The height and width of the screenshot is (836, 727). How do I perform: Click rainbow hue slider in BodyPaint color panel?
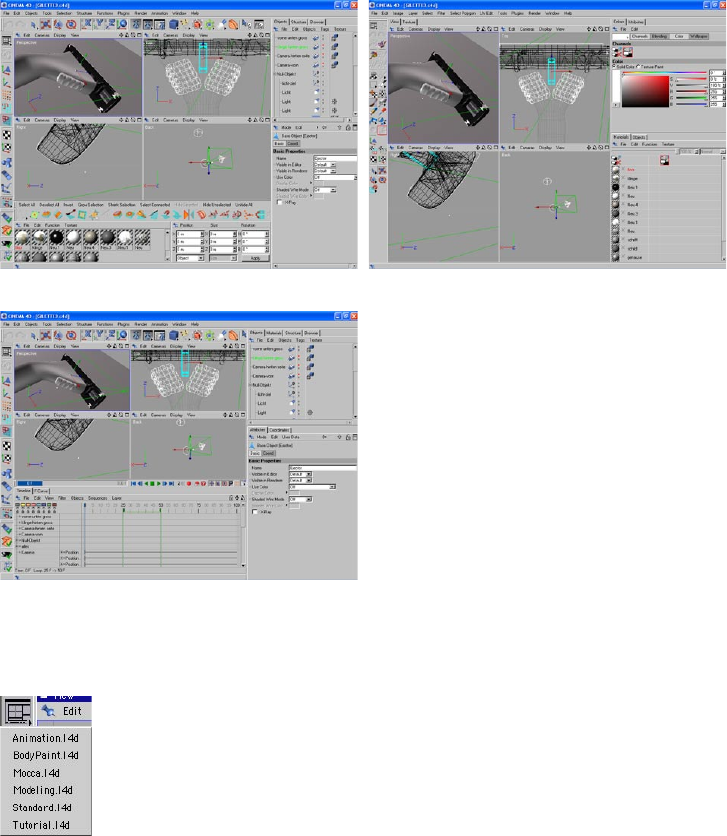tap(665, 72)
